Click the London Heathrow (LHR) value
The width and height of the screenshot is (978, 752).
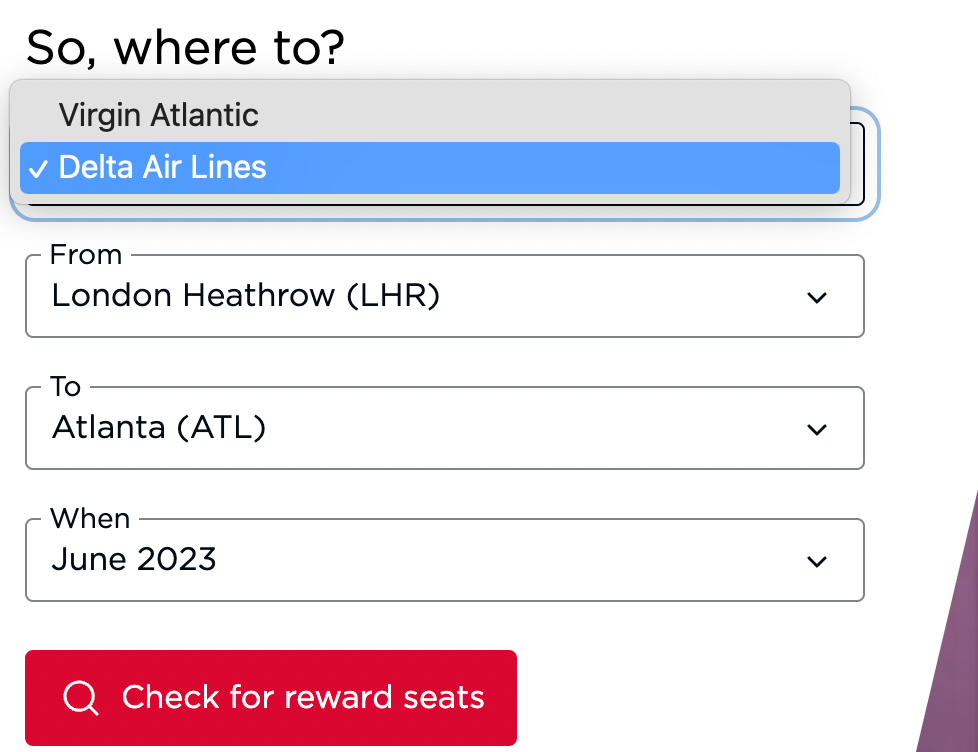(246, 295)
